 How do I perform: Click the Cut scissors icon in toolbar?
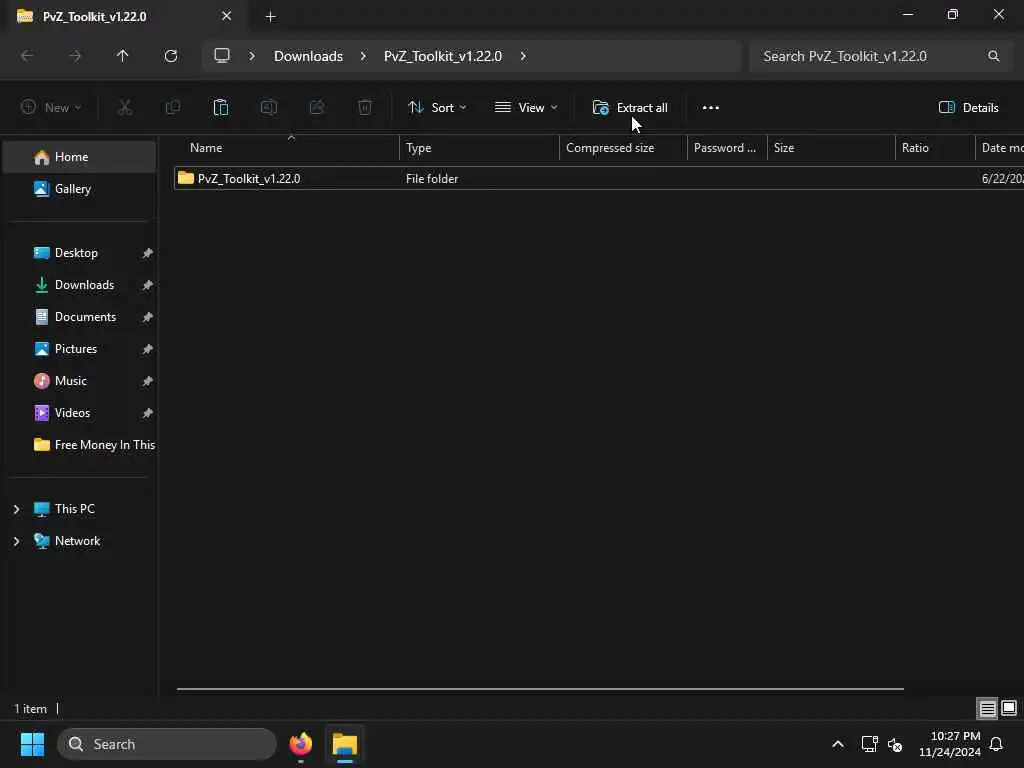125,107
